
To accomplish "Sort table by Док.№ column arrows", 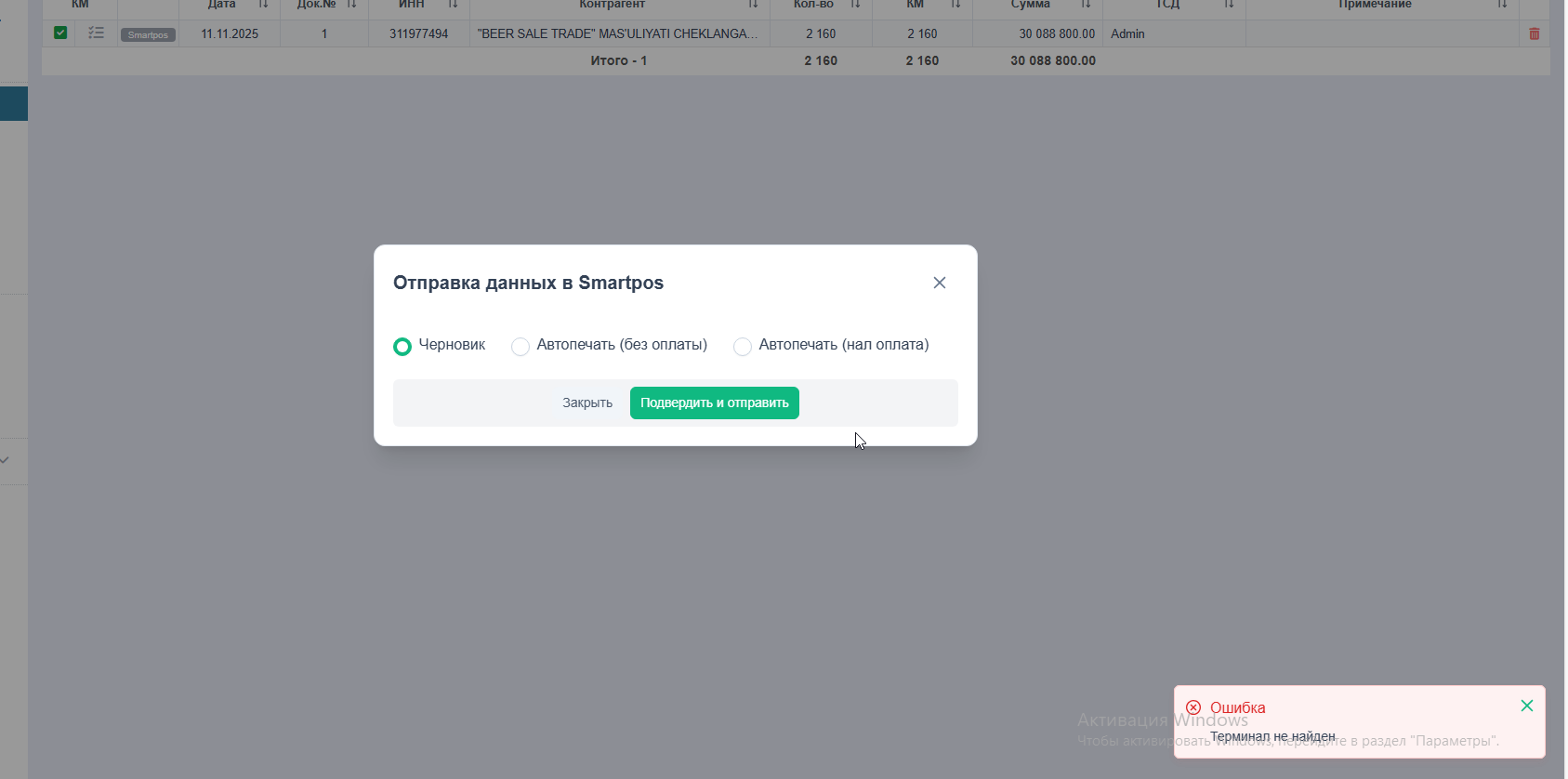I will 351,5.
